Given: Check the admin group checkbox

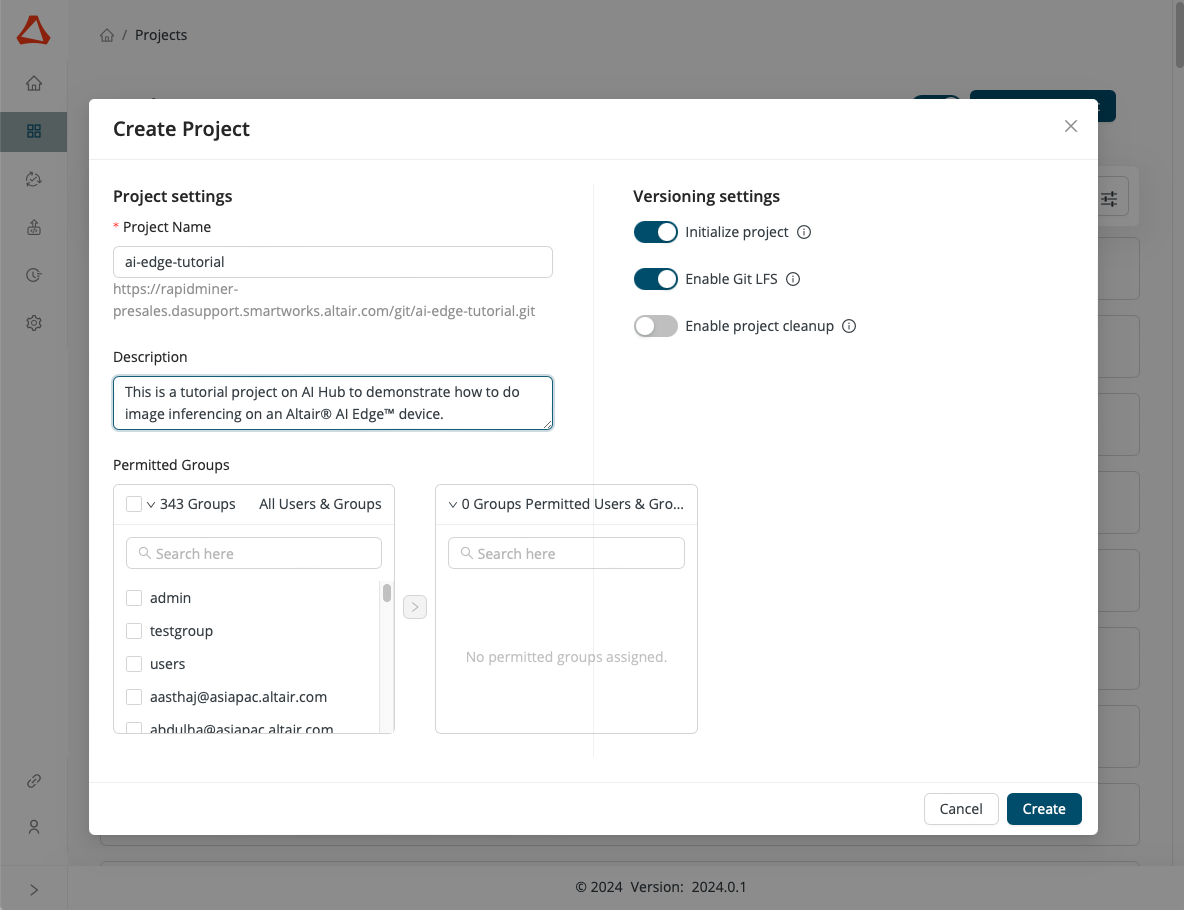Looking at the screenshot, I should [134, 598].
